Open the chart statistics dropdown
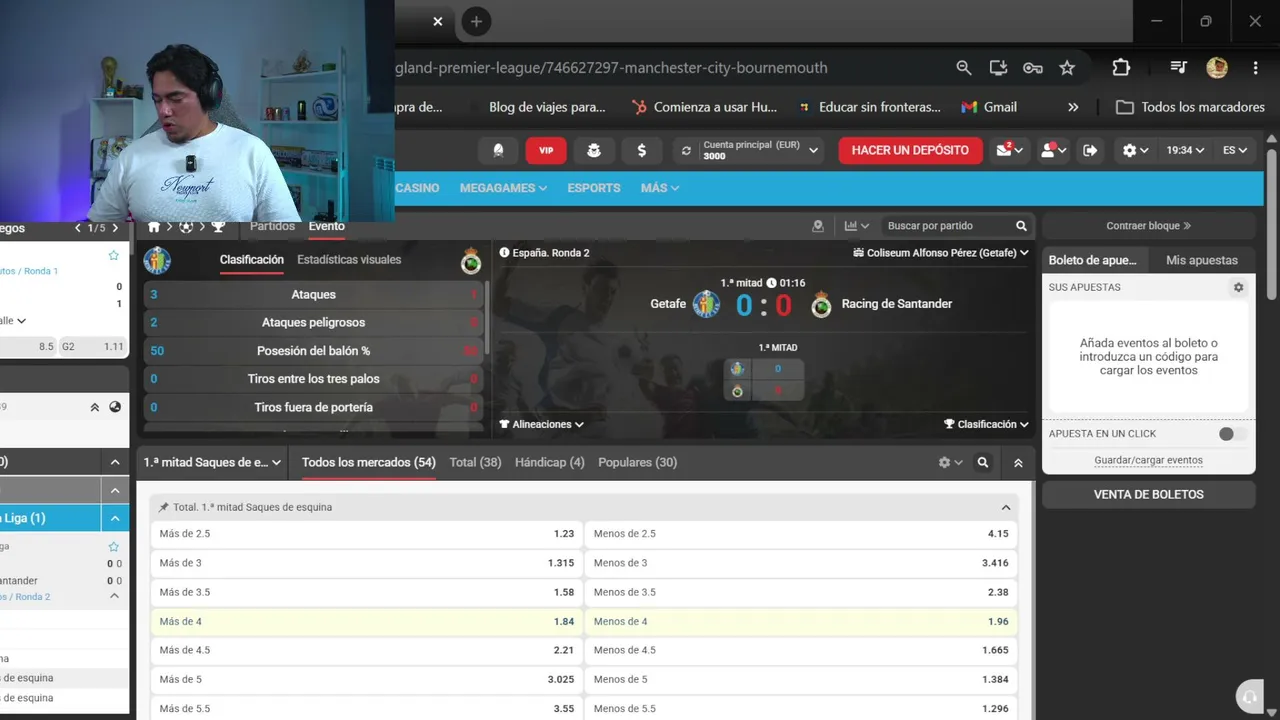The image size is (1280, 720). [857, 226]
